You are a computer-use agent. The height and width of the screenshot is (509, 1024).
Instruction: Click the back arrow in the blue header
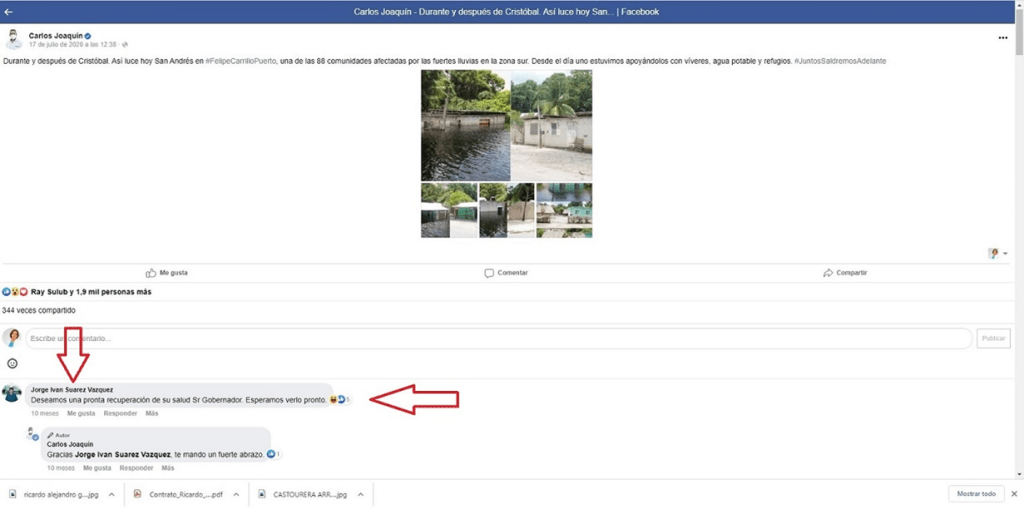coord(9,12)
